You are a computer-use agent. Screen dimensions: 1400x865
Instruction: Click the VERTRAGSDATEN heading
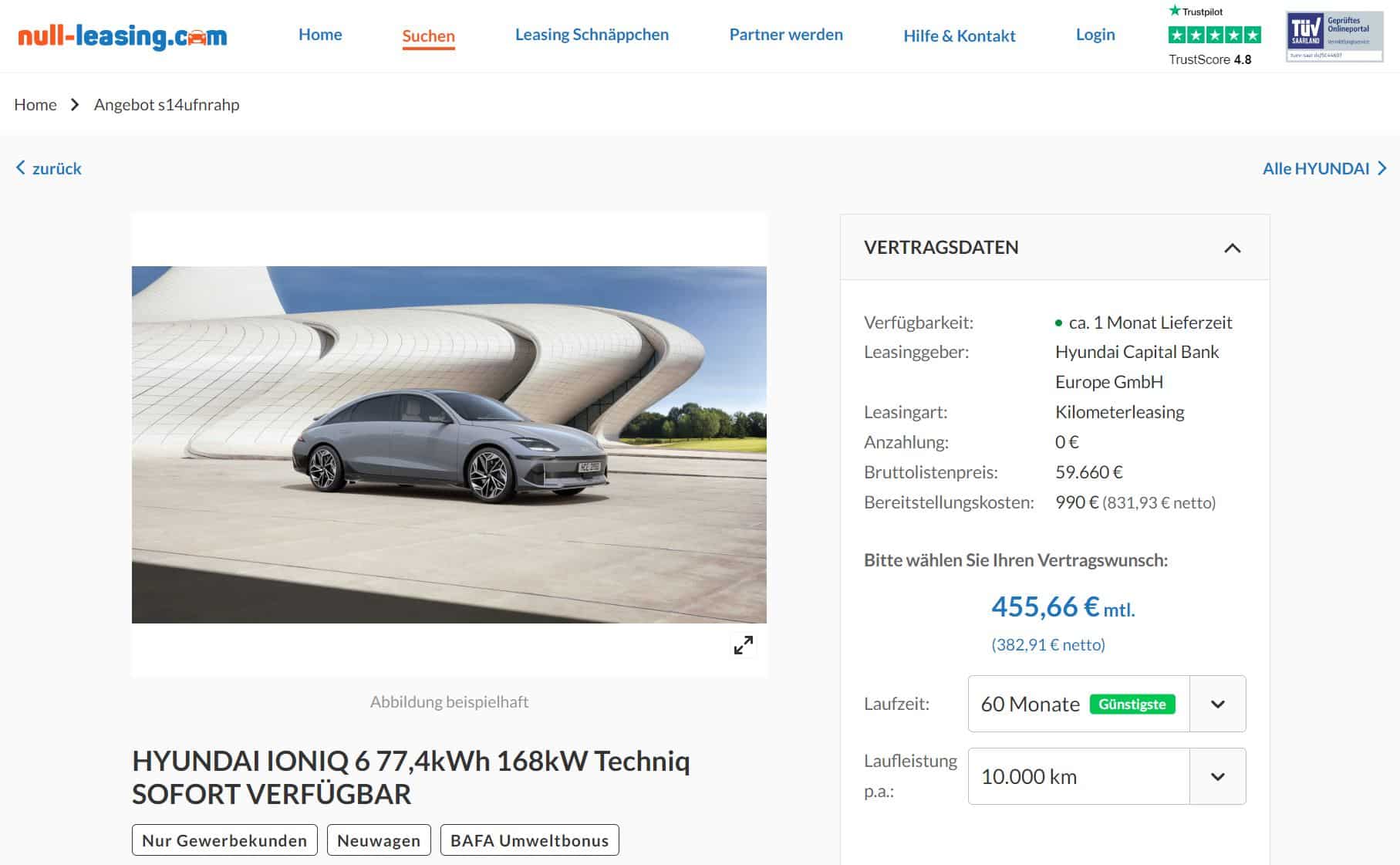tap(941, 247)
